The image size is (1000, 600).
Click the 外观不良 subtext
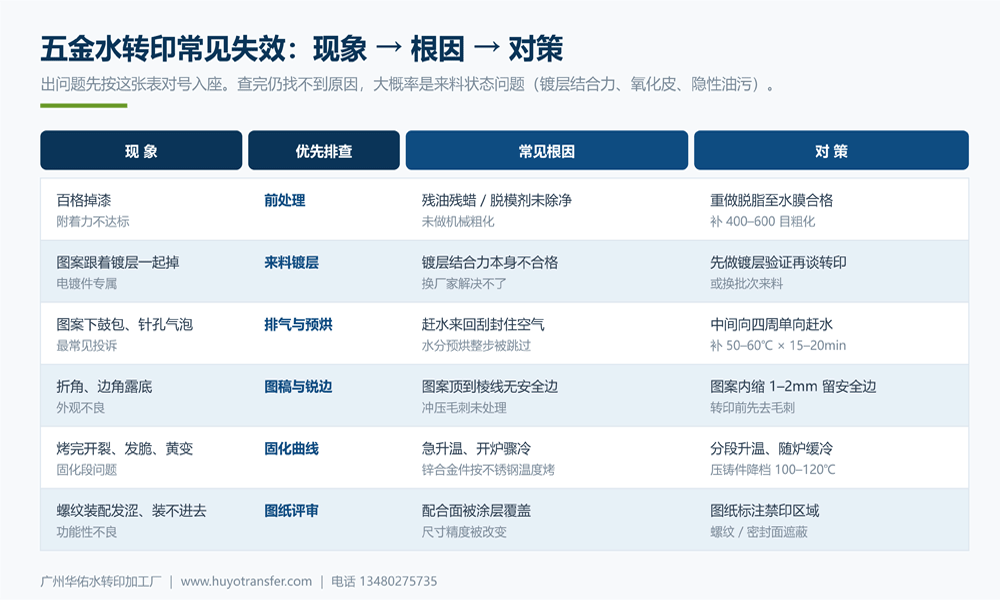click(x=80, y=407)
